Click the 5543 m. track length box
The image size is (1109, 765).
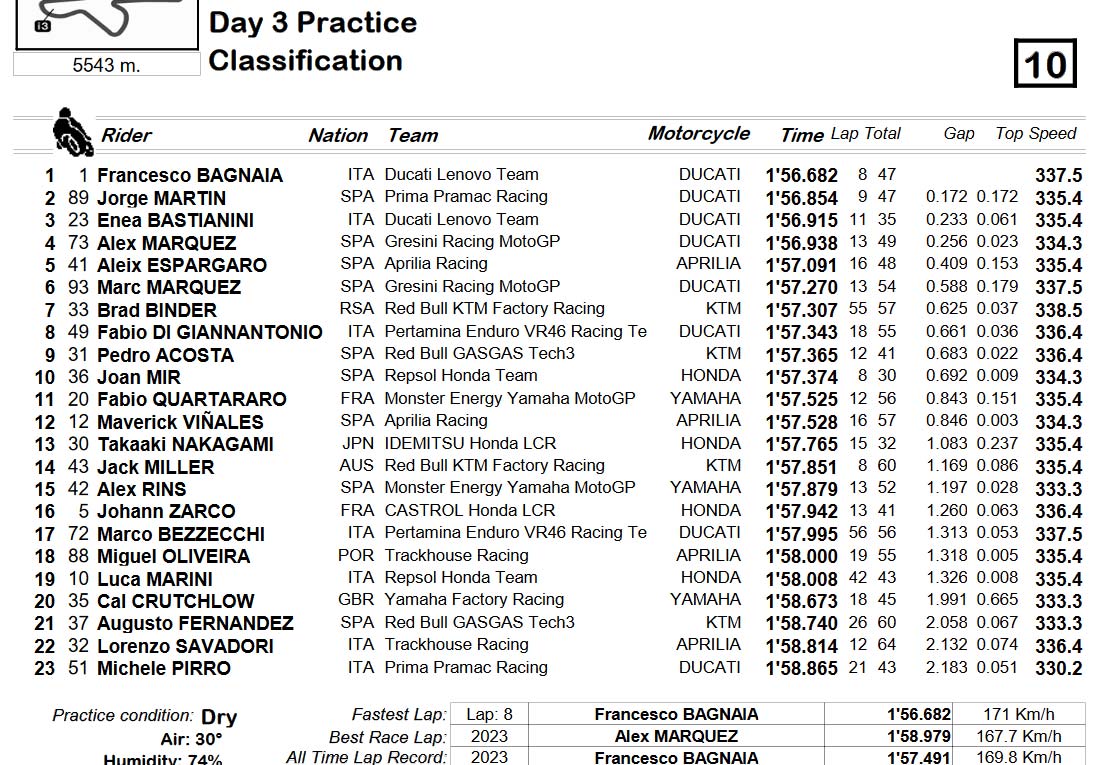pyautogui.click(x=107, y=65)
